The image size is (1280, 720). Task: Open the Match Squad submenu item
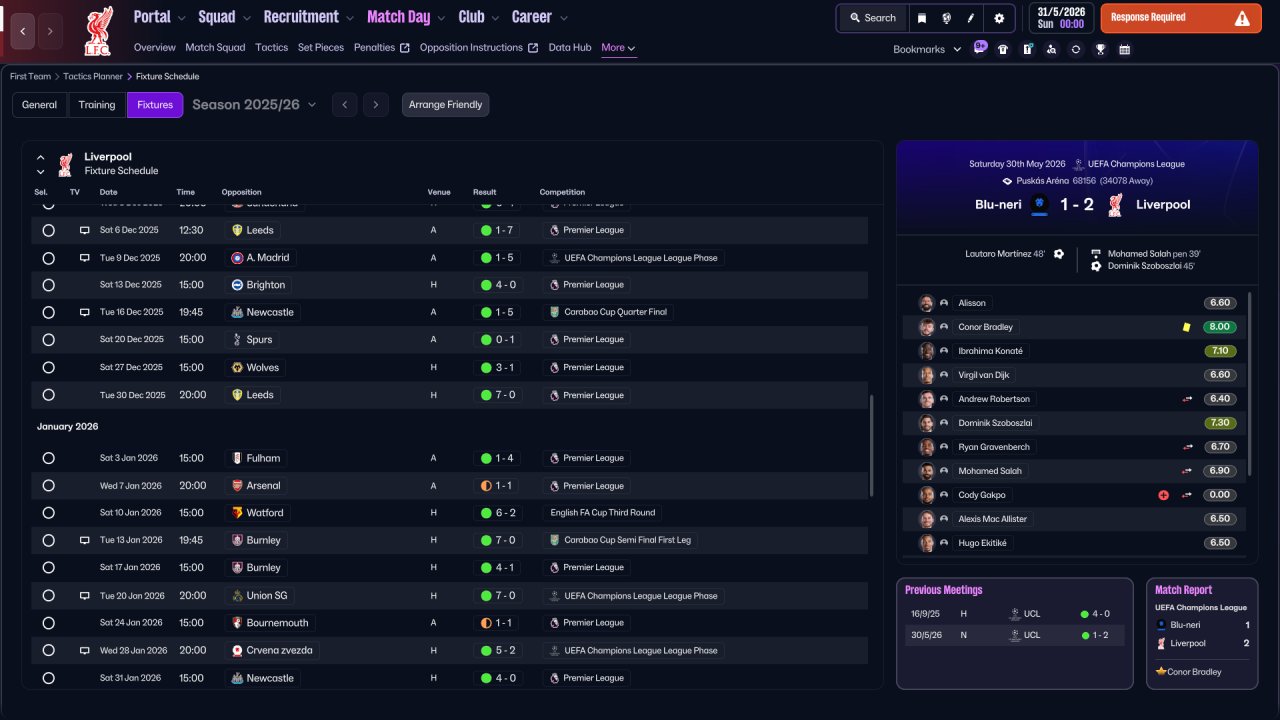click(215, 48)
